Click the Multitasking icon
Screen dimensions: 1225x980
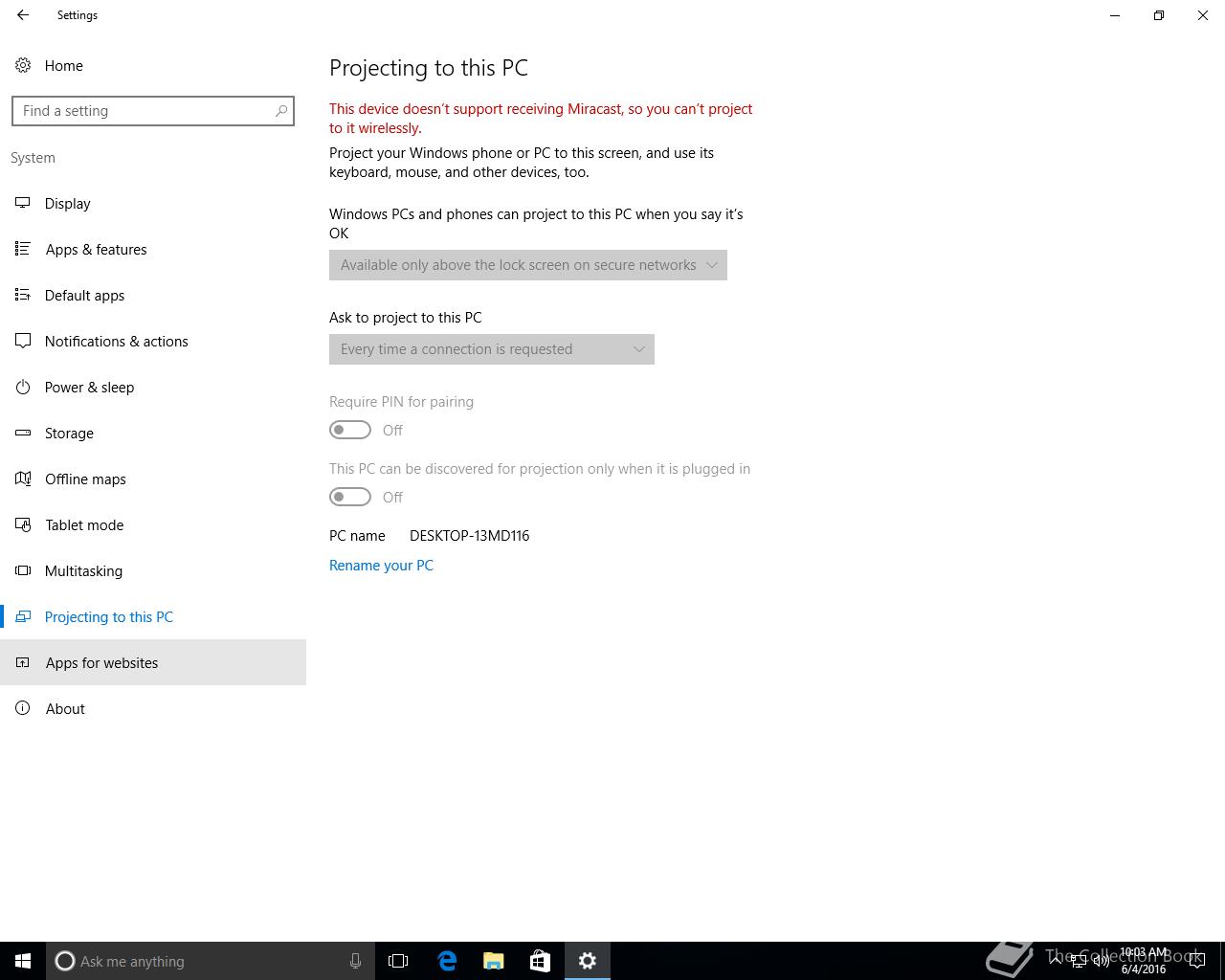23,570
